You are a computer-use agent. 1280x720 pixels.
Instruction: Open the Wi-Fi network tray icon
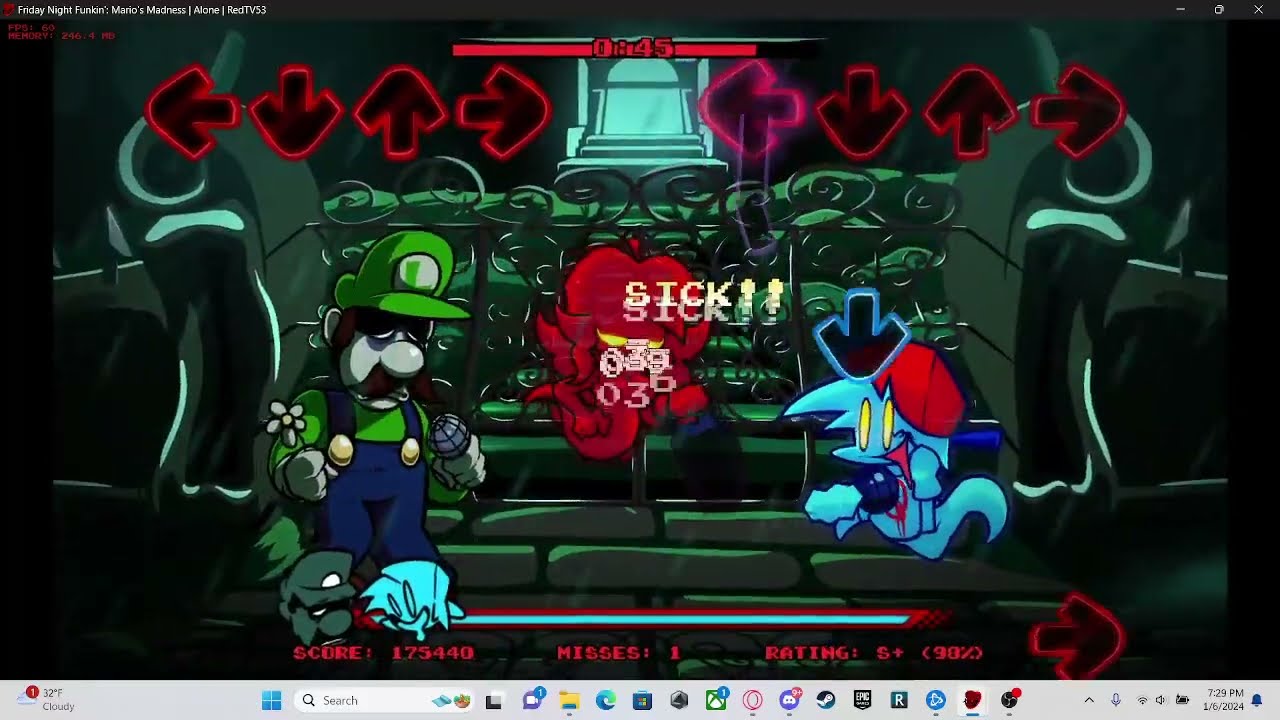click(1142, 701)
